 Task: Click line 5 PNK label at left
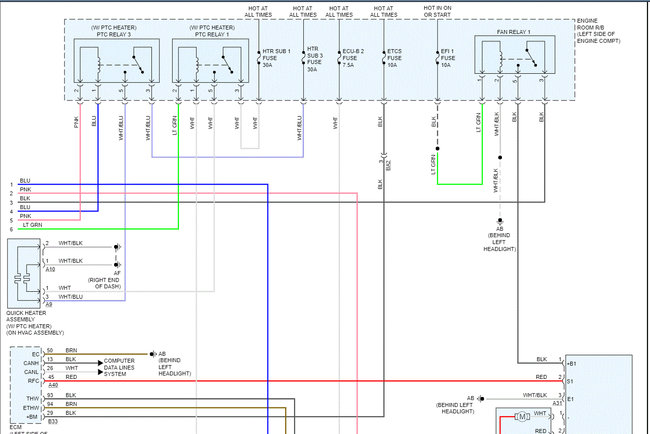25,216
